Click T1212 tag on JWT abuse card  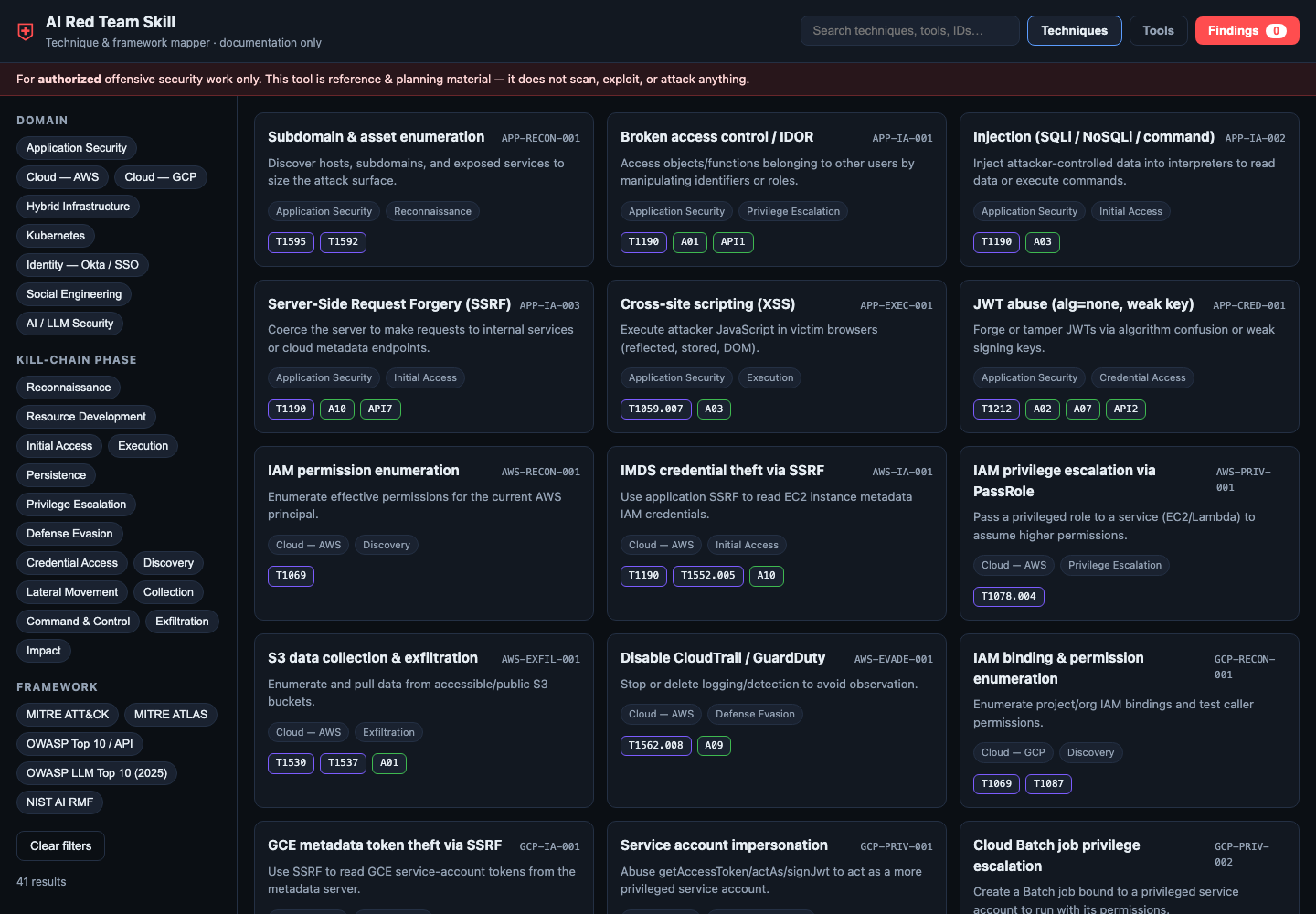(996, 409)
